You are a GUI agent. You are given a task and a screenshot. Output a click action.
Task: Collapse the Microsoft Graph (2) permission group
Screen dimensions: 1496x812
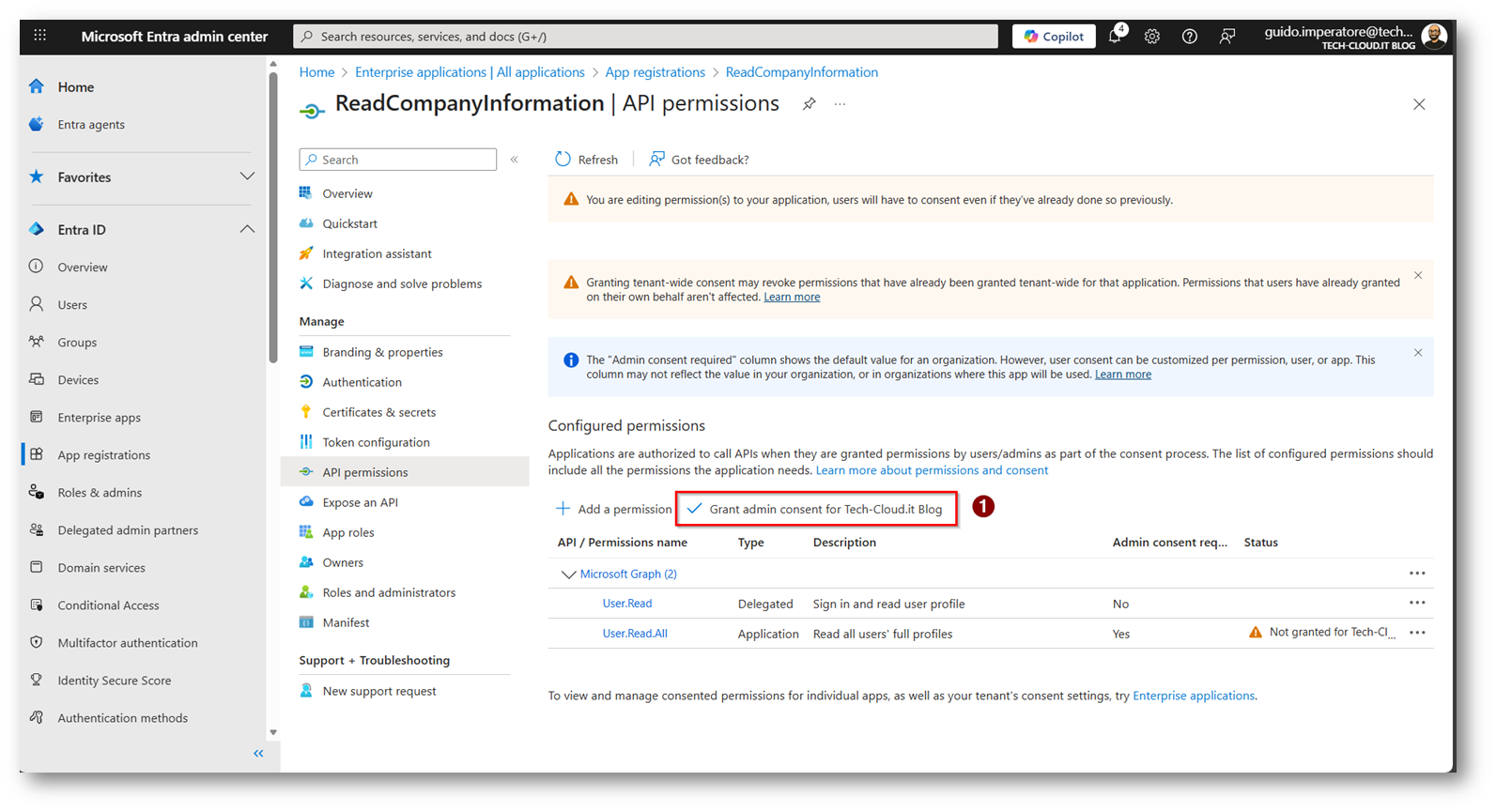pyautogui.click(x=568, y=575)
